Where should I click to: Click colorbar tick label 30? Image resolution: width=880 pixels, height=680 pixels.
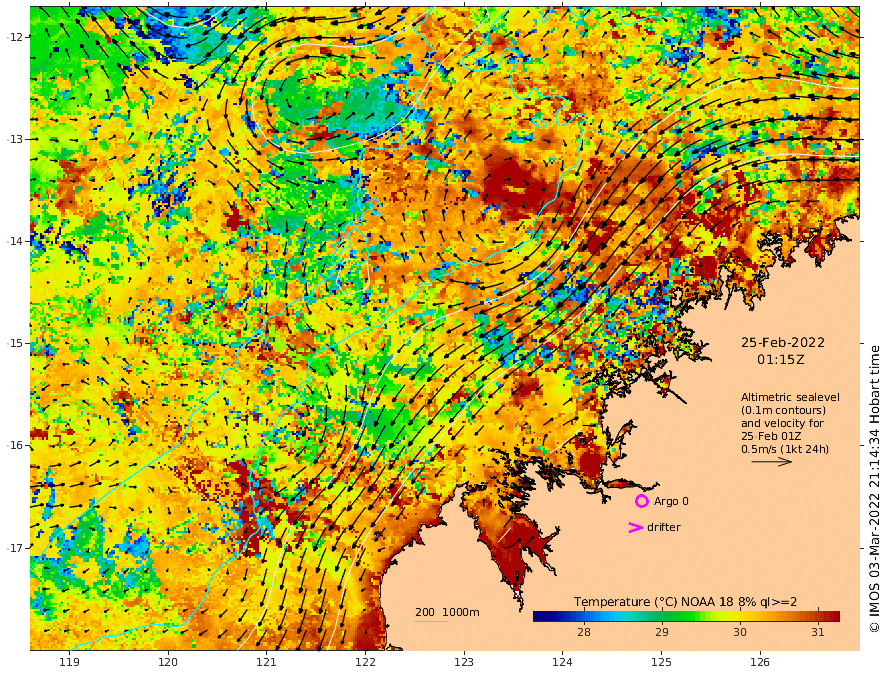click(740, 632)
